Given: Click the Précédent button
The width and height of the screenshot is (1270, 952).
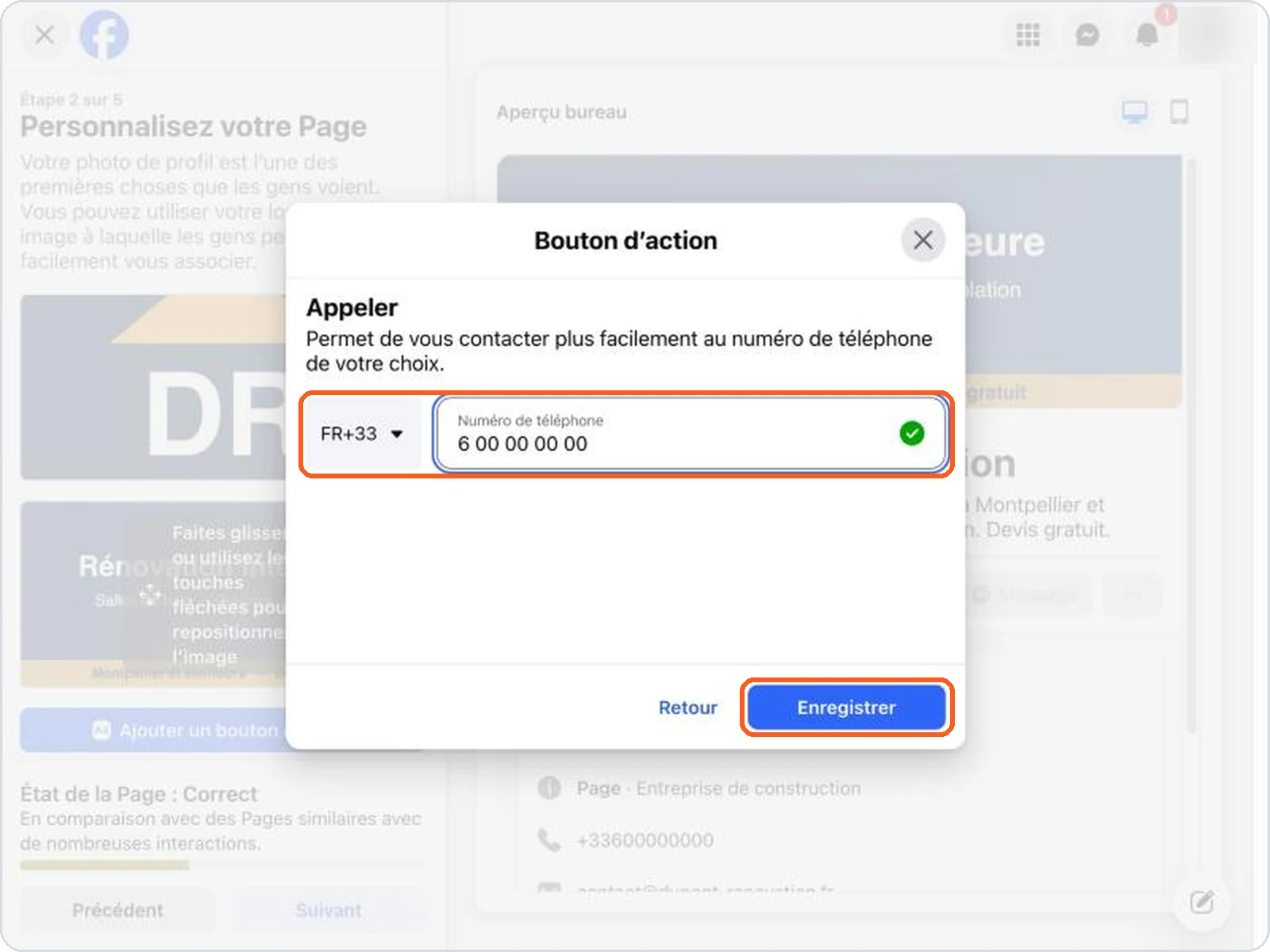Looking at the screenshot, I should point(117,910).
